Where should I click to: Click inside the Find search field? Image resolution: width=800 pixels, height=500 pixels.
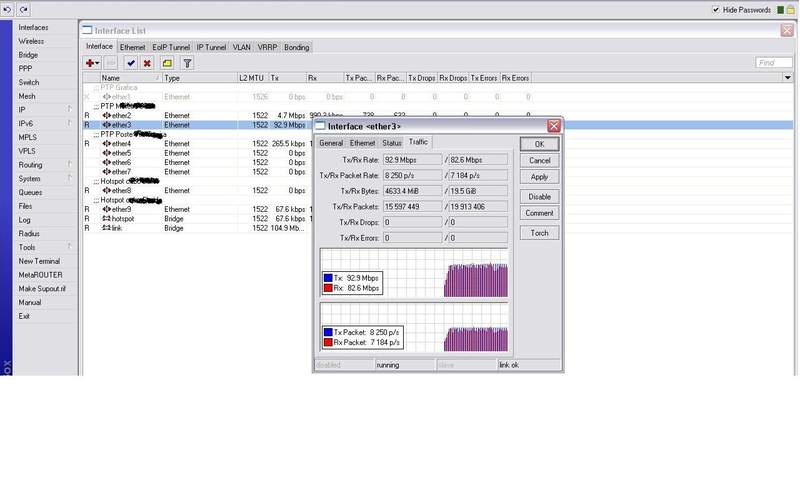point(773,62)
